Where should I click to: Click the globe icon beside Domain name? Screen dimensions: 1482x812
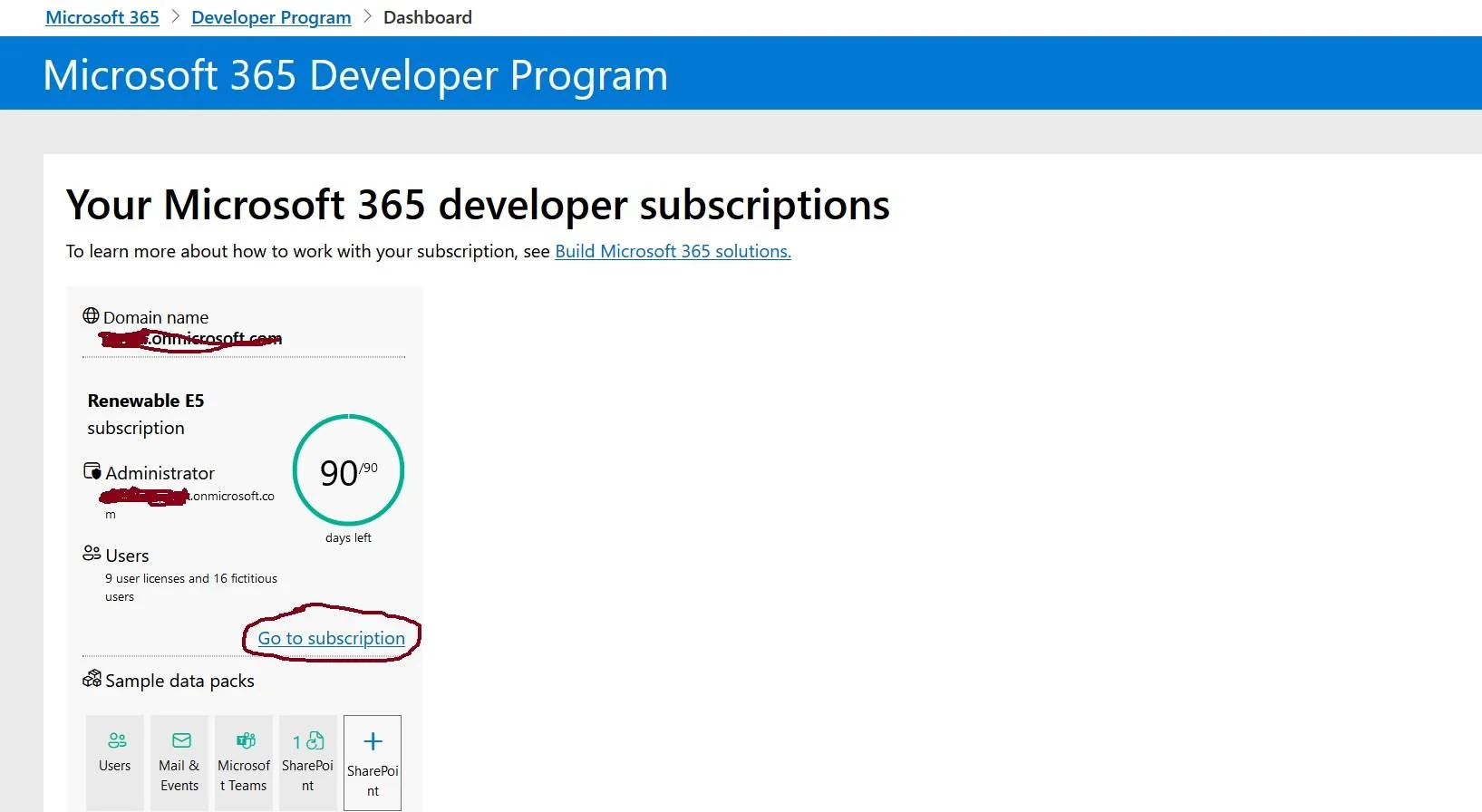91,315
